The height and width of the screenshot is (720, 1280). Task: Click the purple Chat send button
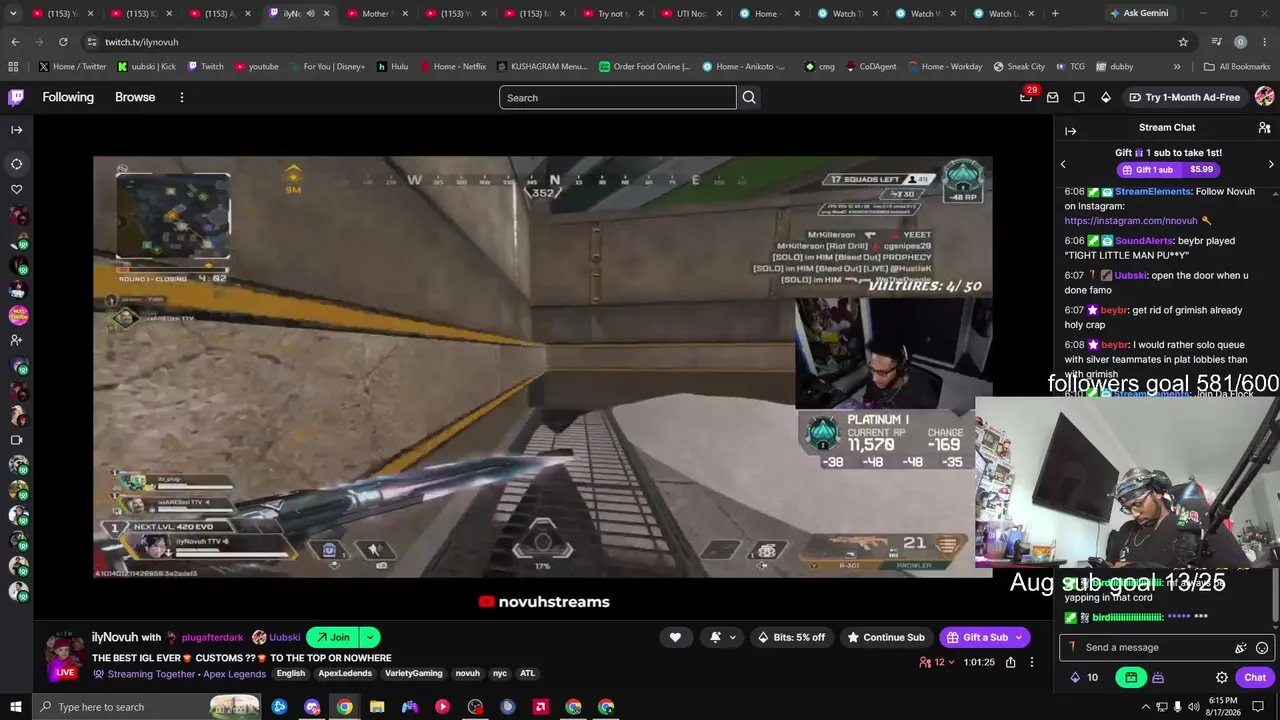[x=1255, y=677]
